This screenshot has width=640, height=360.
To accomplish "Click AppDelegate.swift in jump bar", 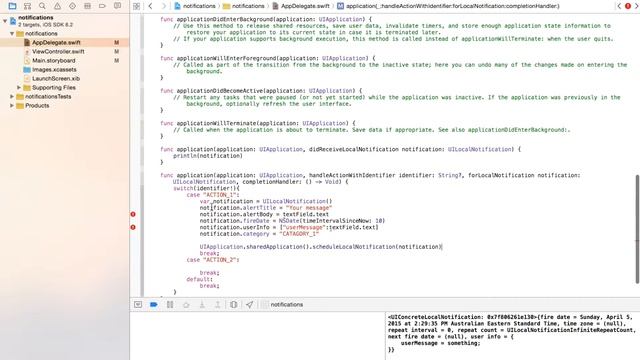I will (x=301, y=6).
